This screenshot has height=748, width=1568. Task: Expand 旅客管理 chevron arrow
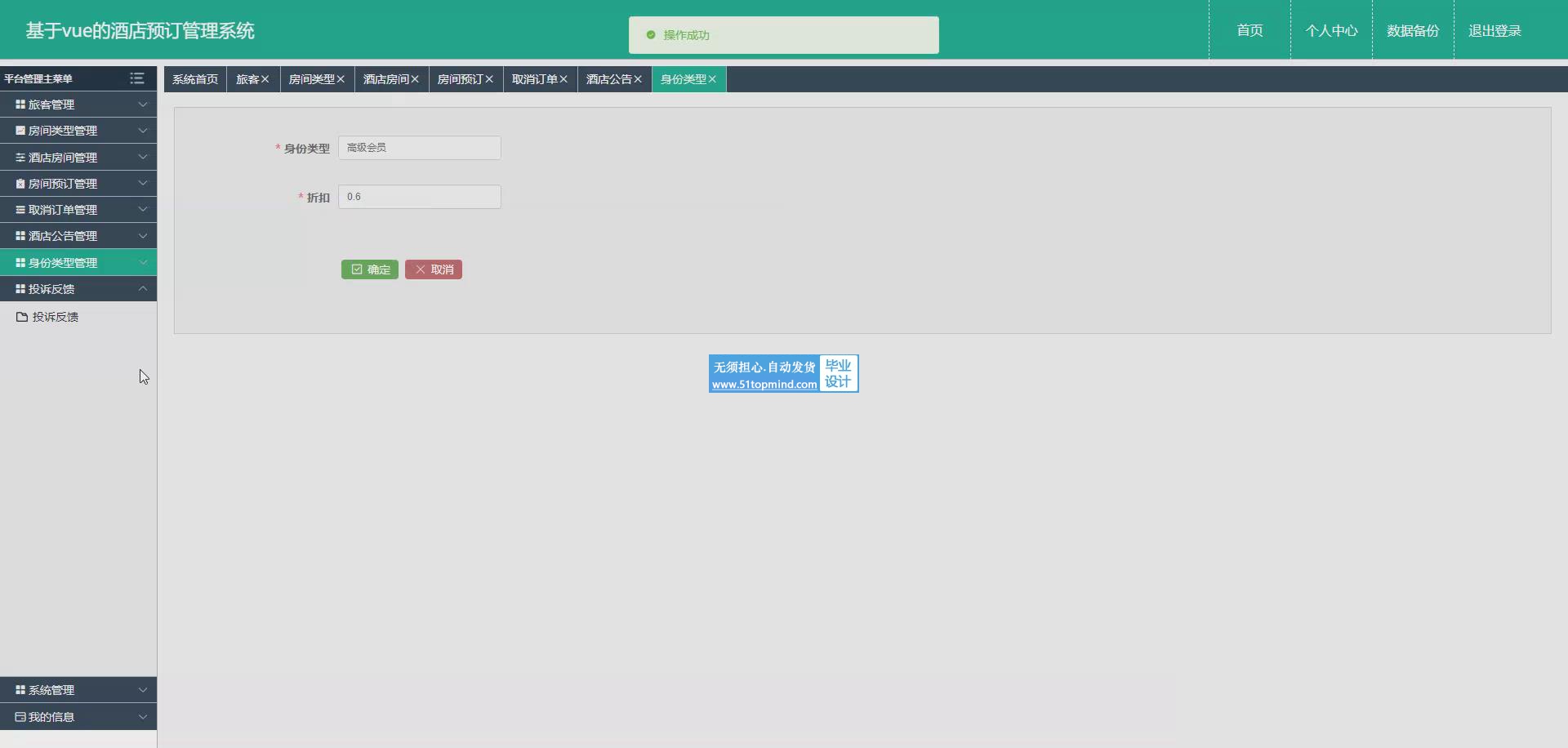(143, 105)
